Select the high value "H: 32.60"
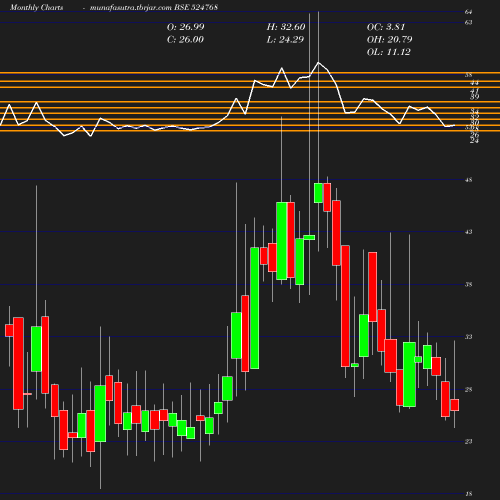 coord(286,27)
